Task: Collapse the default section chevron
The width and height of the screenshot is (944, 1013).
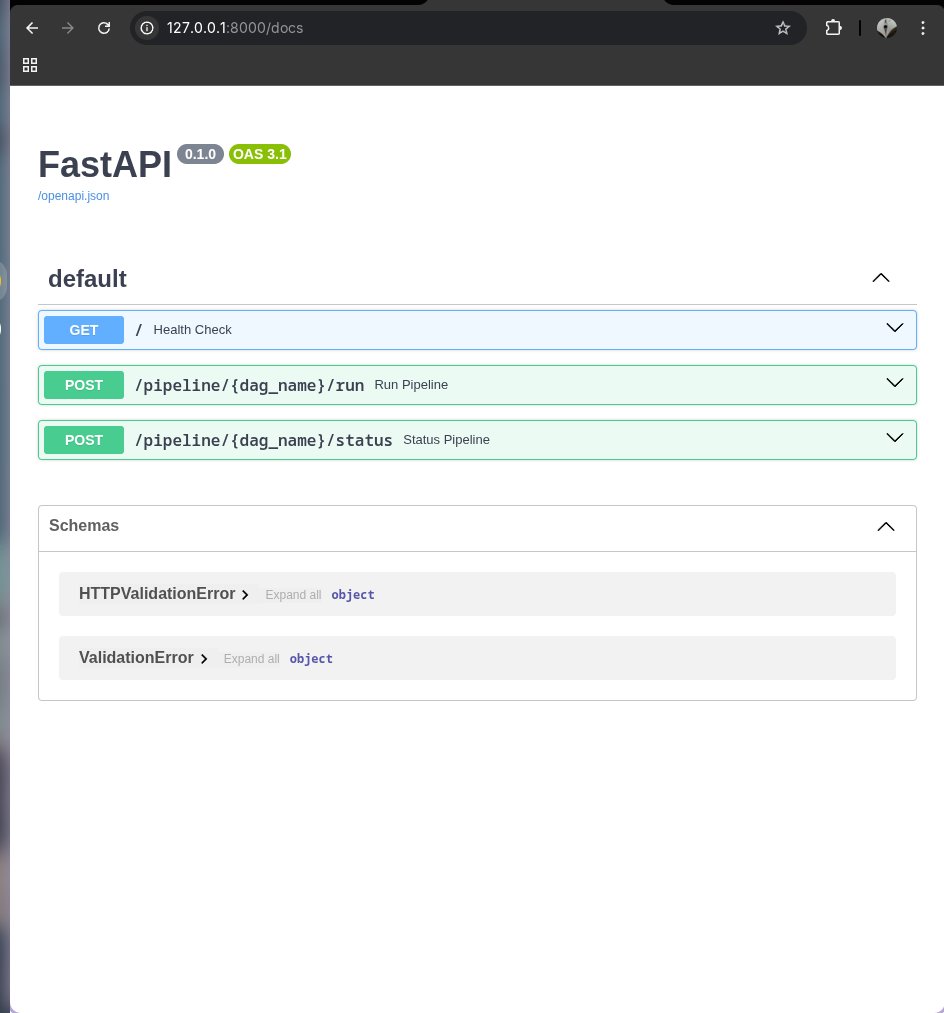Action: click(881, 278)
